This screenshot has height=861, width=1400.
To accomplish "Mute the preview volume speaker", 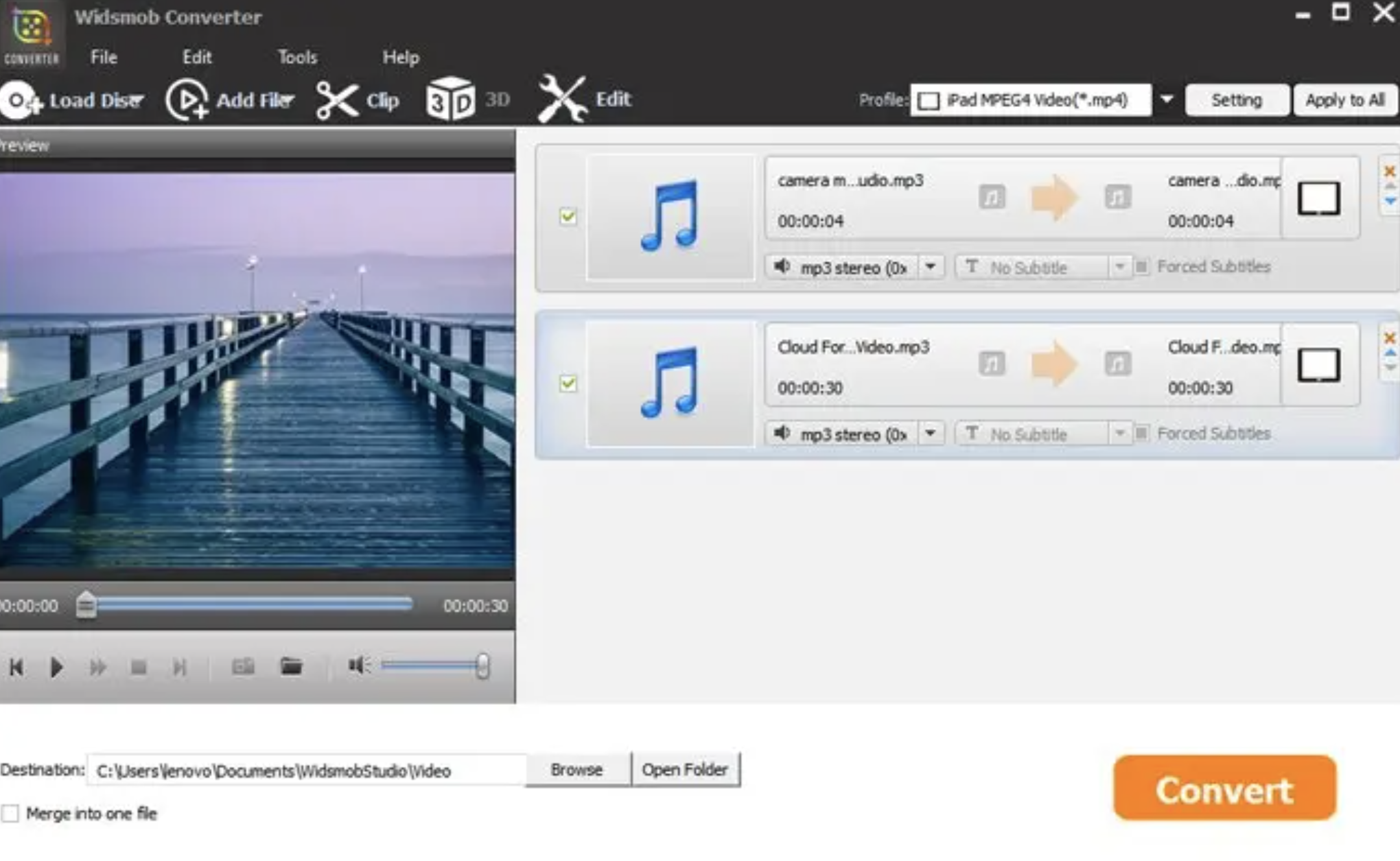I will (358, 665).
